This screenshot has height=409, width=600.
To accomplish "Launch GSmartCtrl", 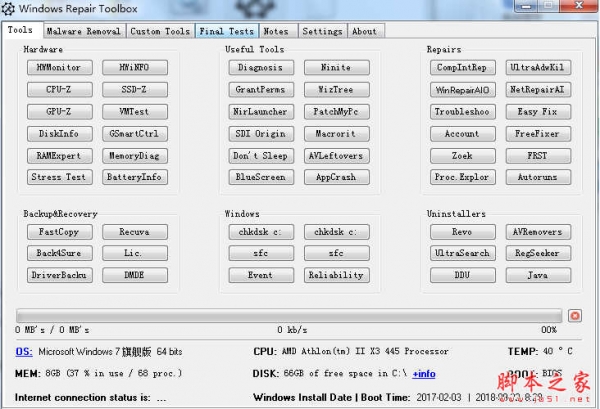I will [x=135, y=134].
